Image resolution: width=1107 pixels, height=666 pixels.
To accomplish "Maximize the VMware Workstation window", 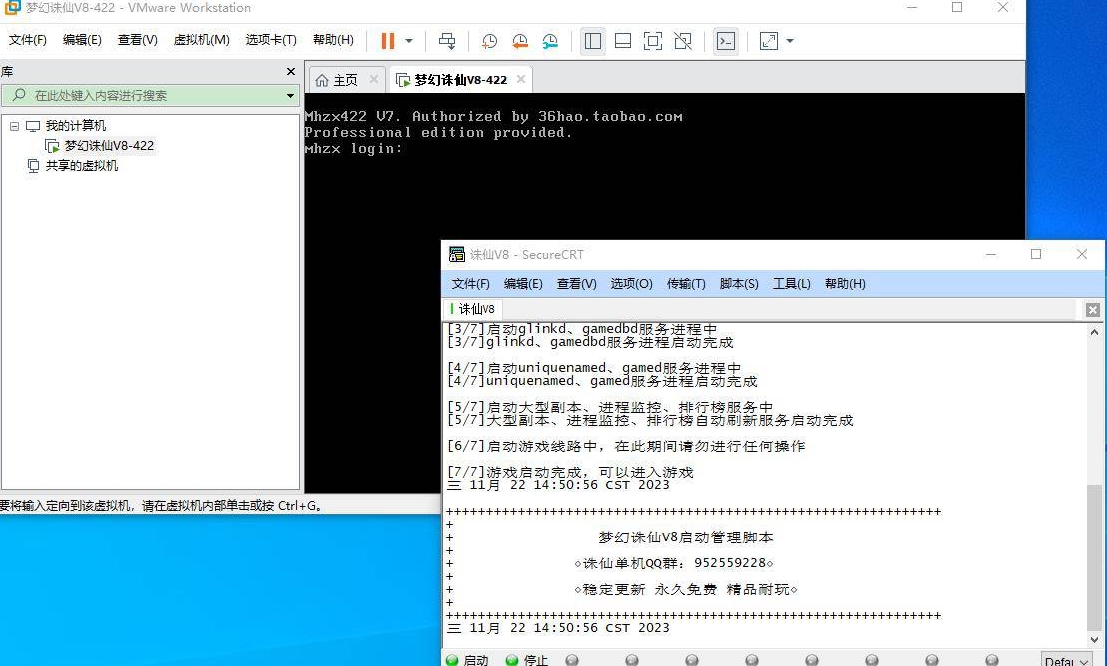I will 957,8.
